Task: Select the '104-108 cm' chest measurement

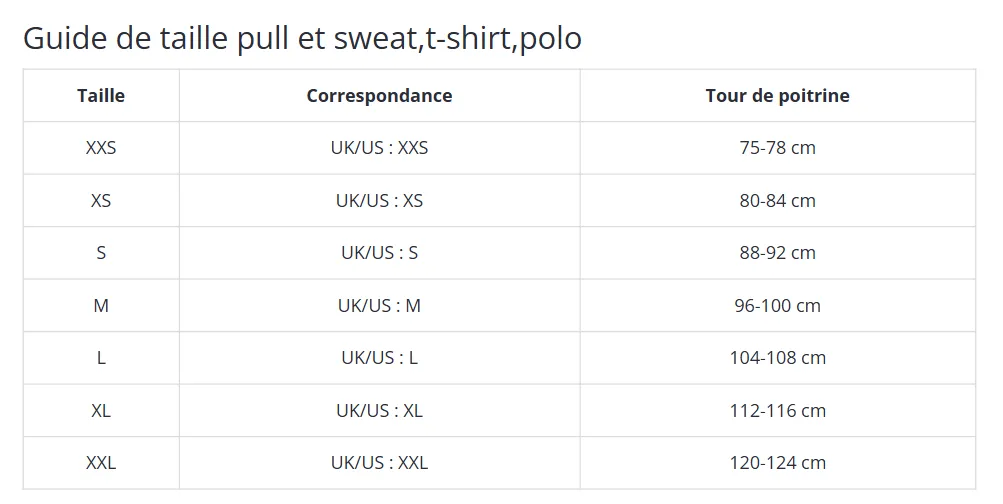Action: [x=777, y=358]
